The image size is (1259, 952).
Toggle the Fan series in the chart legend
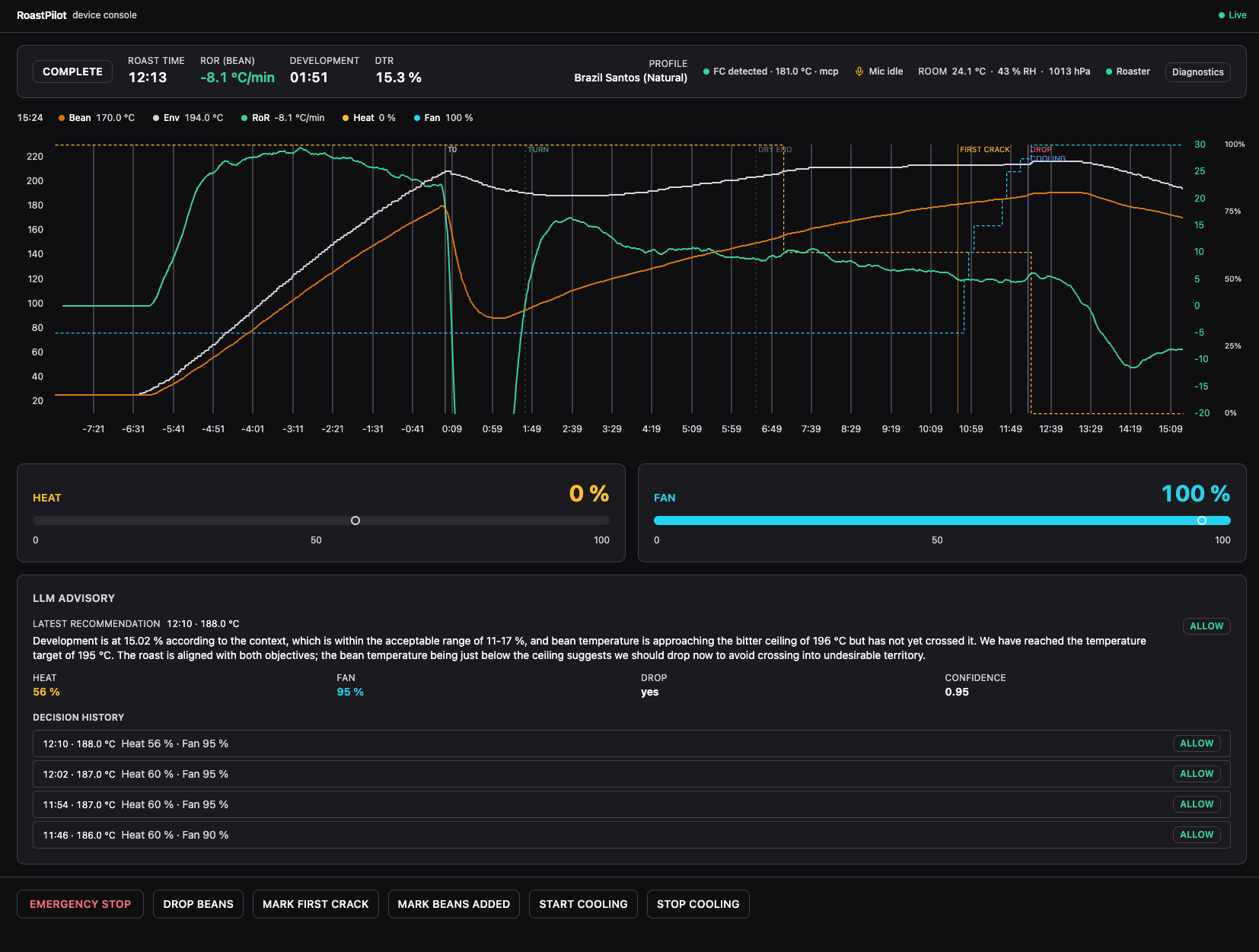click(x=444, y=118)
